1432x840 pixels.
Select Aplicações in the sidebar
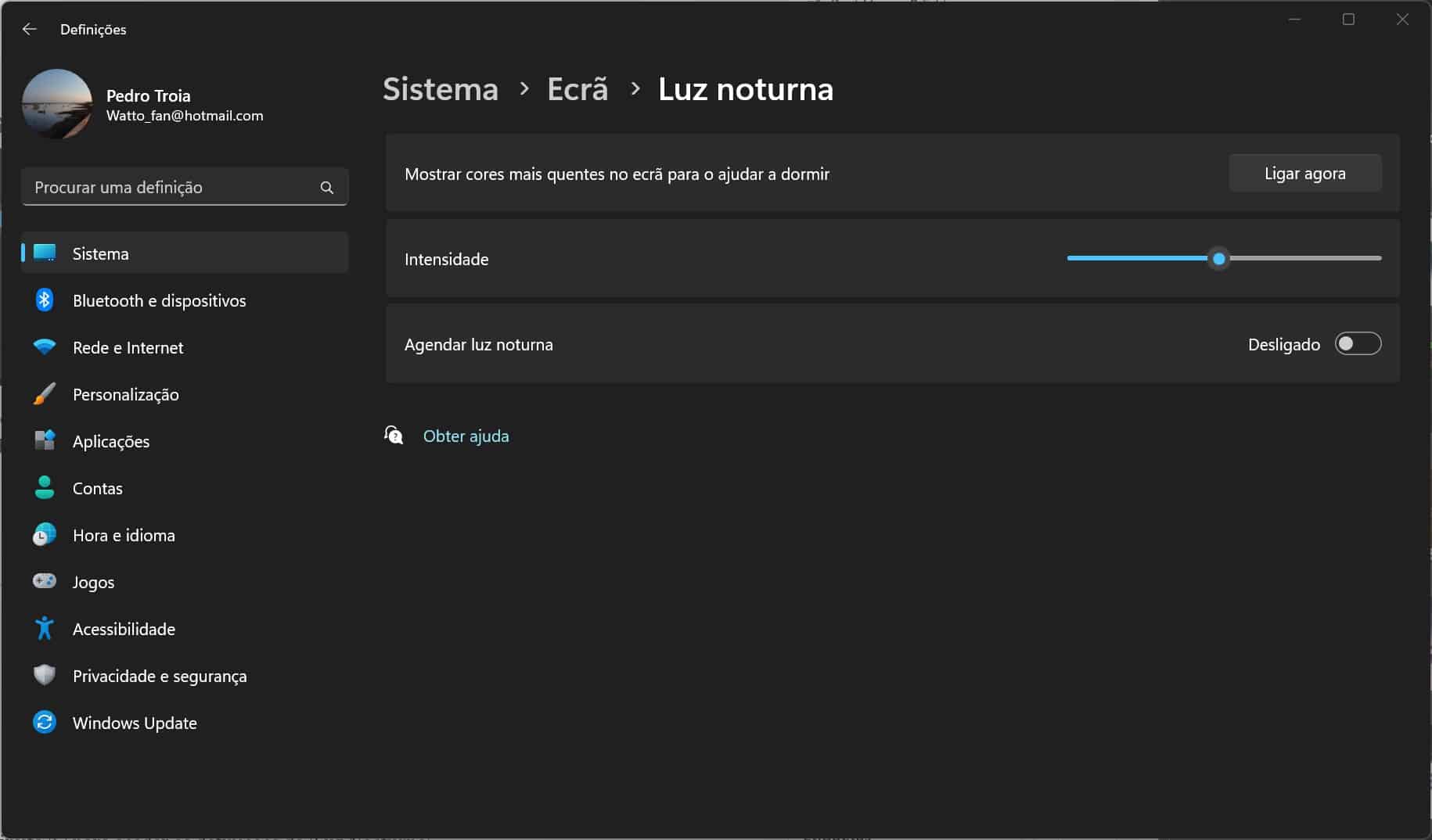(x=111, y=441)
